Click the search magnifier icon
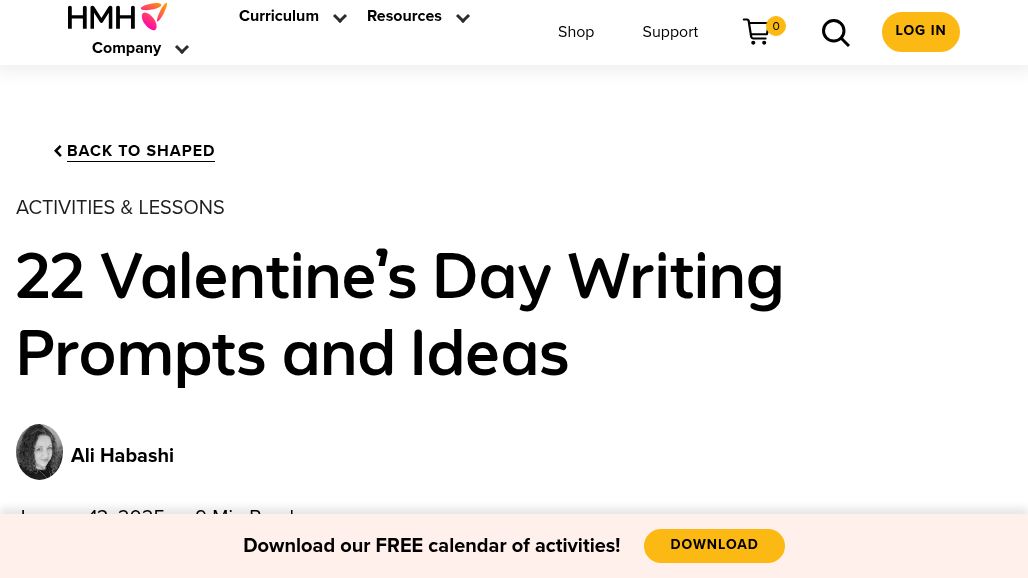 tap(835, 33)
